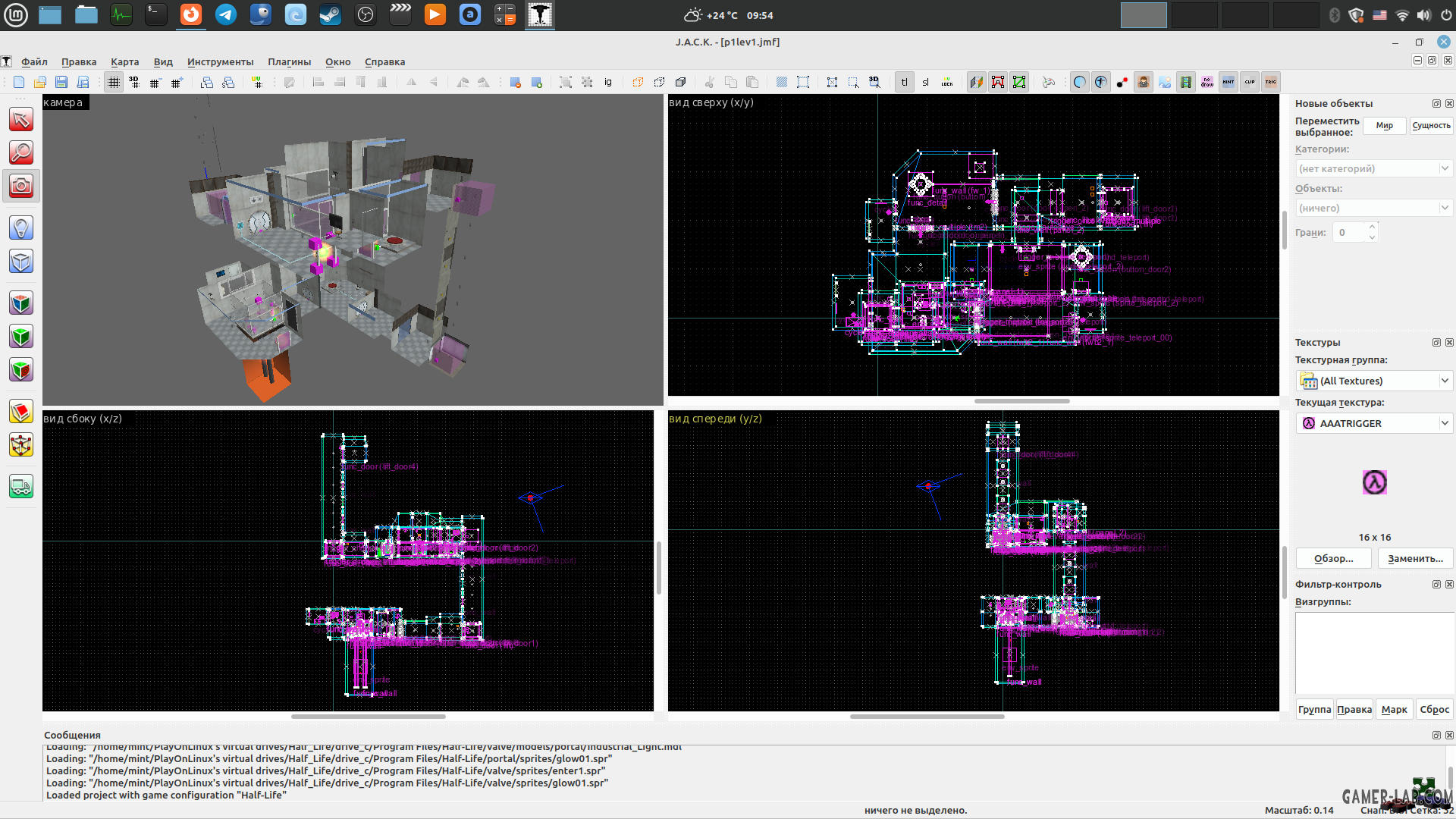Image resolution: width=1456 pixels, height=819 pixels.
Task: Click the Обзор... texture browse button
Action: (1333, 559)
